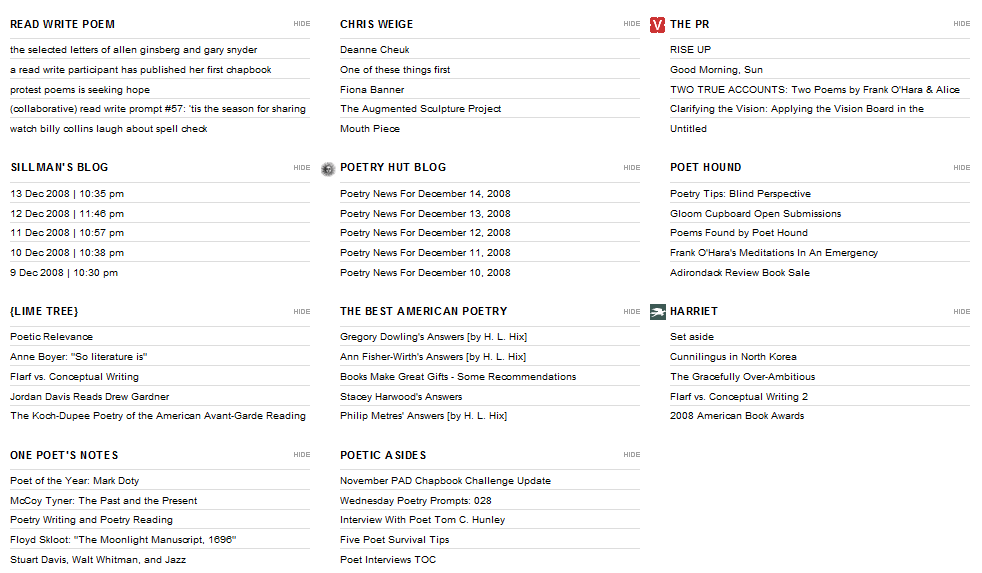Open 'Adirondack Review Book Sale' post

point(740,272)
